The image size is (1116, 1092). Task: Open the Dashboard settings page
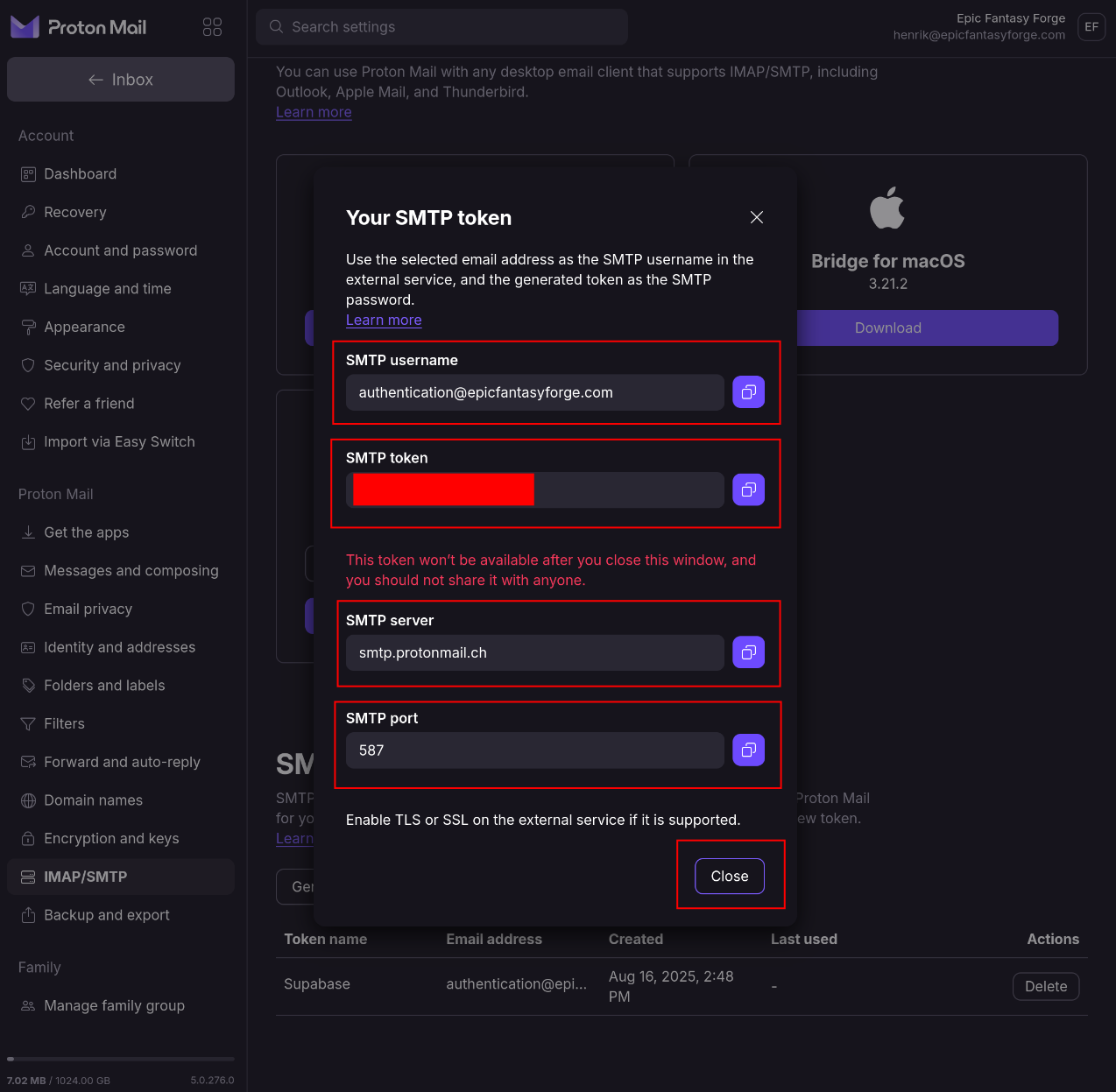[x=81, y=174]
